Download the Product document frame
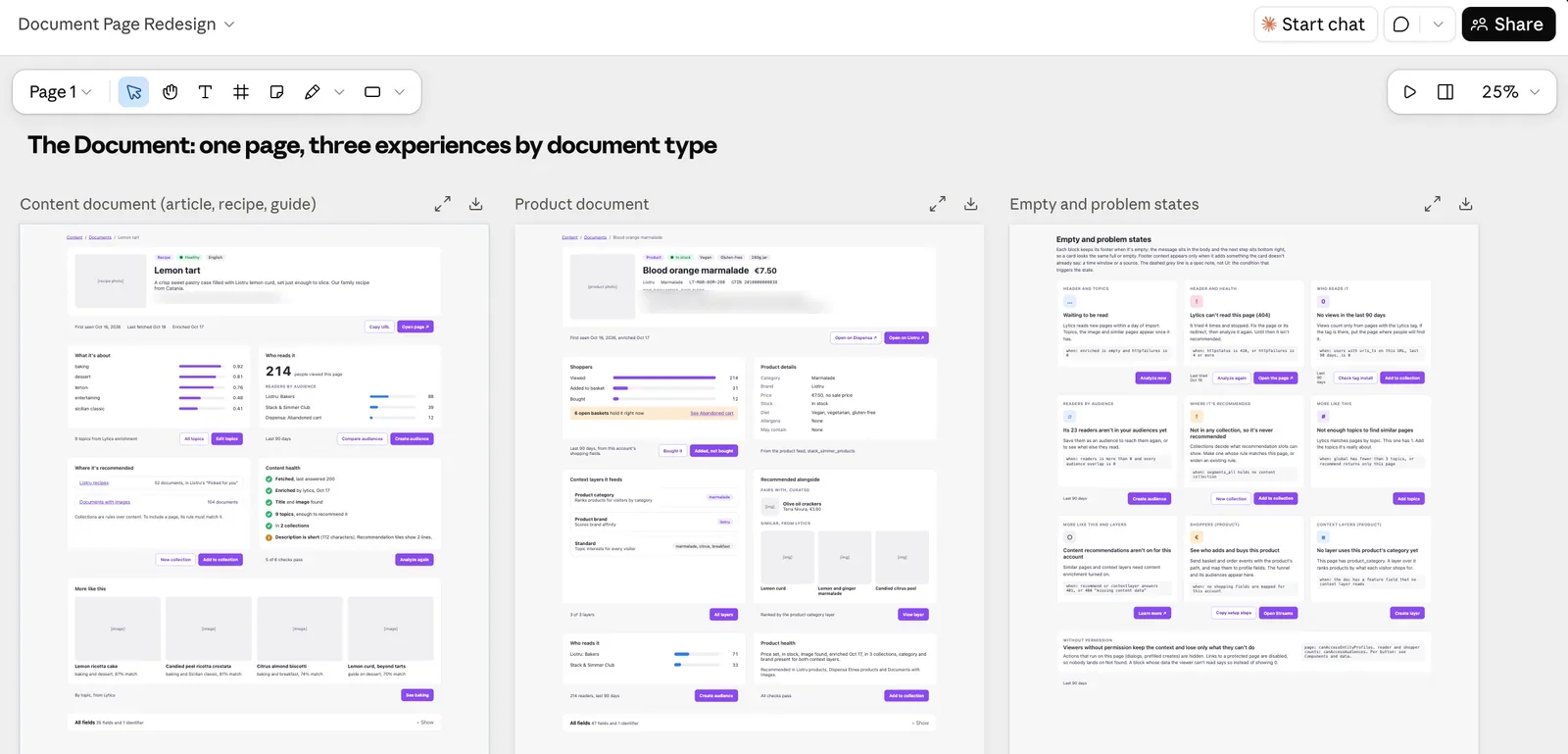 tap(971, 204)
